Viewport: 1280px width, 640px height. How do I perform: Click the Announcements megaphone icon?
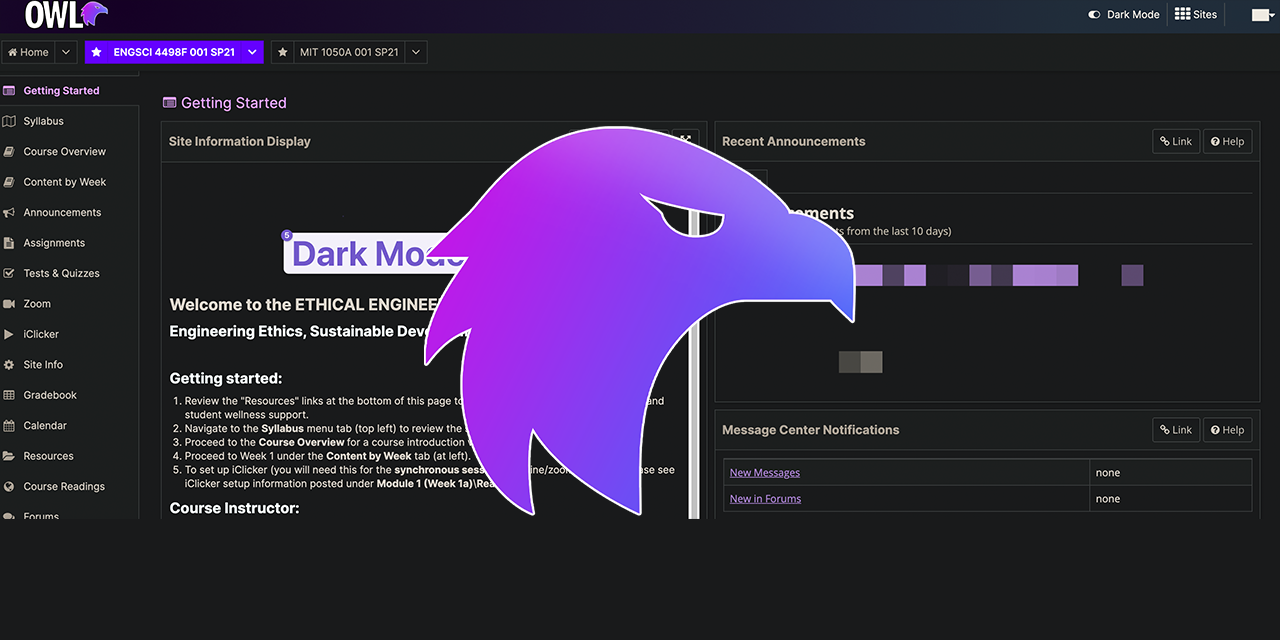click(9, 213)
